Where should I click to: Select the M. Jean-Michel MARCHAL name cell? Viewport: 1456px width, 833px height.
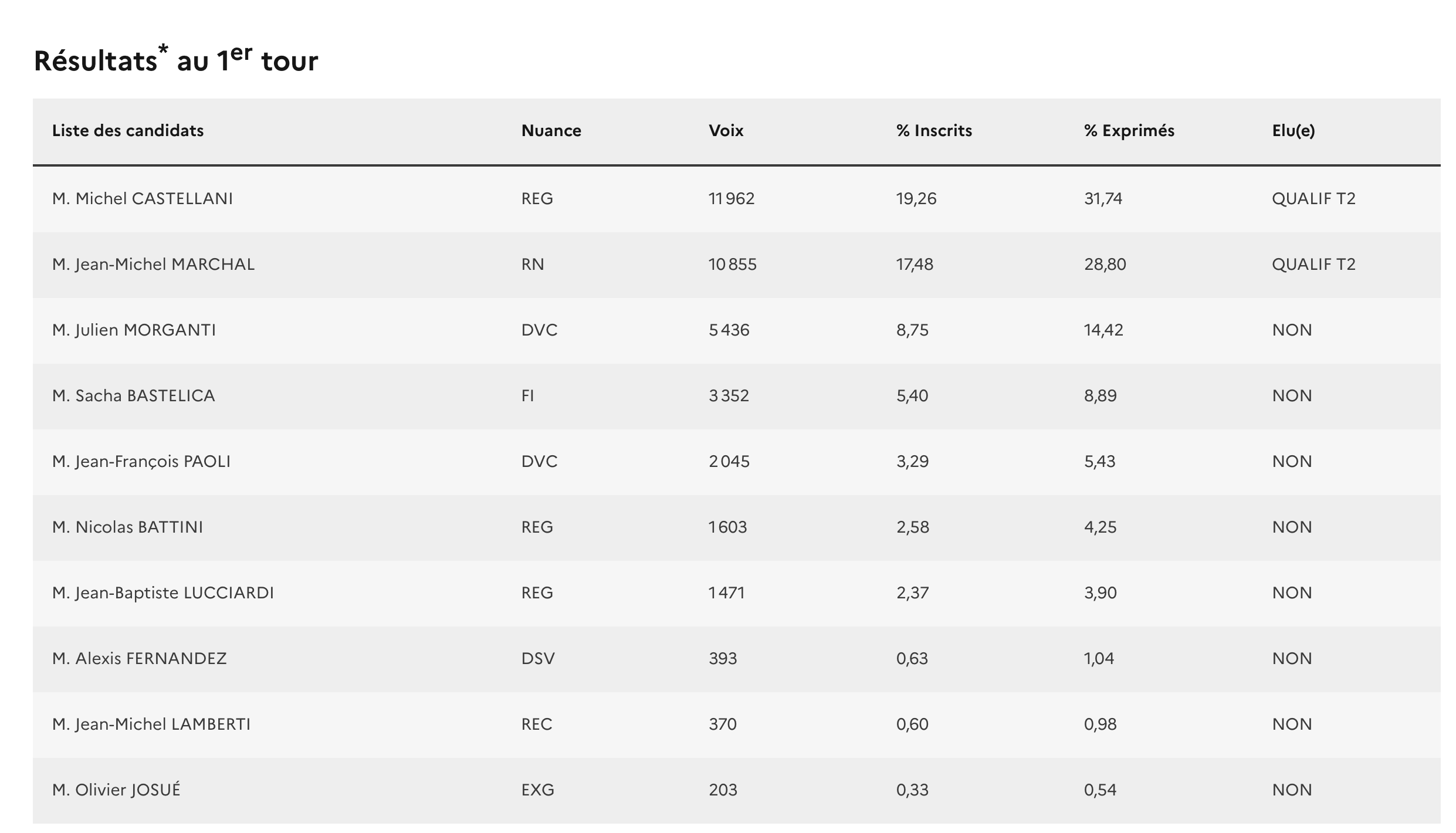[x=153, y=265]
